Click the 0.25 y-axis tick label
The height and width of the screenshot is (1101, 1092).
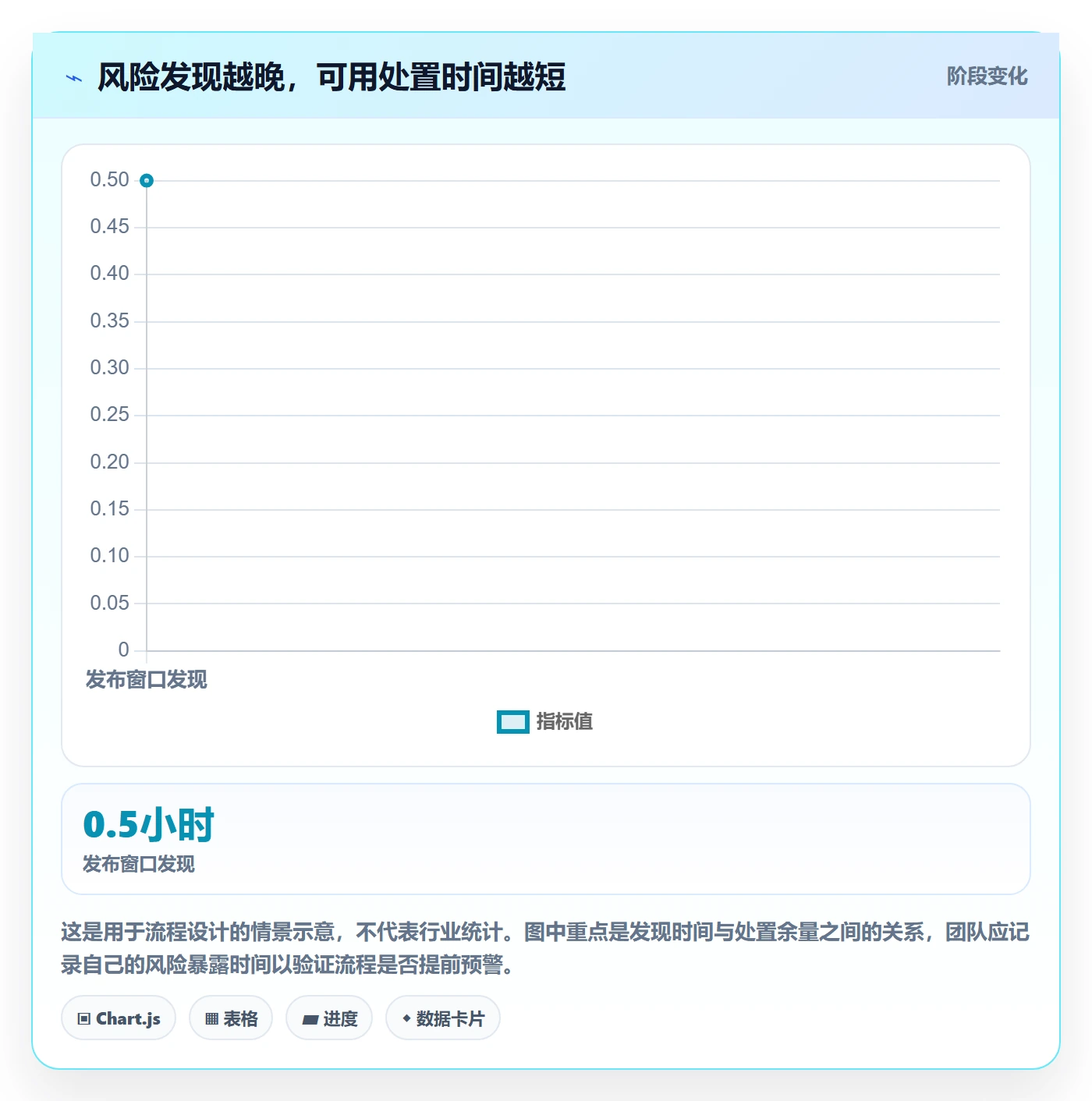point(110,415)
